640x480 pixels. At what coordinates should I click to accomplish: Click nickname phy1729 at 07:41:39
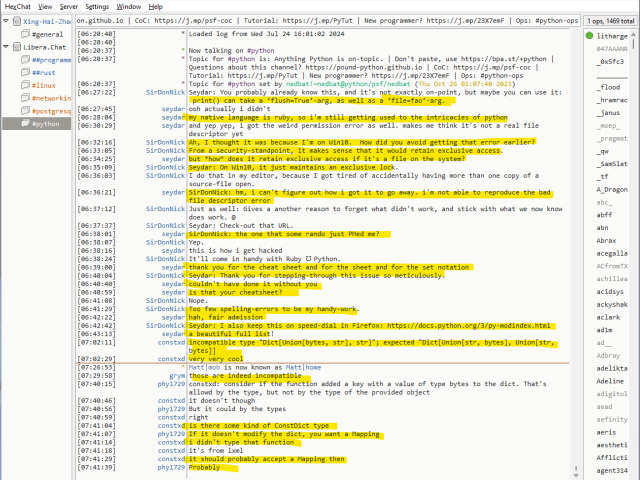[171, 467]
